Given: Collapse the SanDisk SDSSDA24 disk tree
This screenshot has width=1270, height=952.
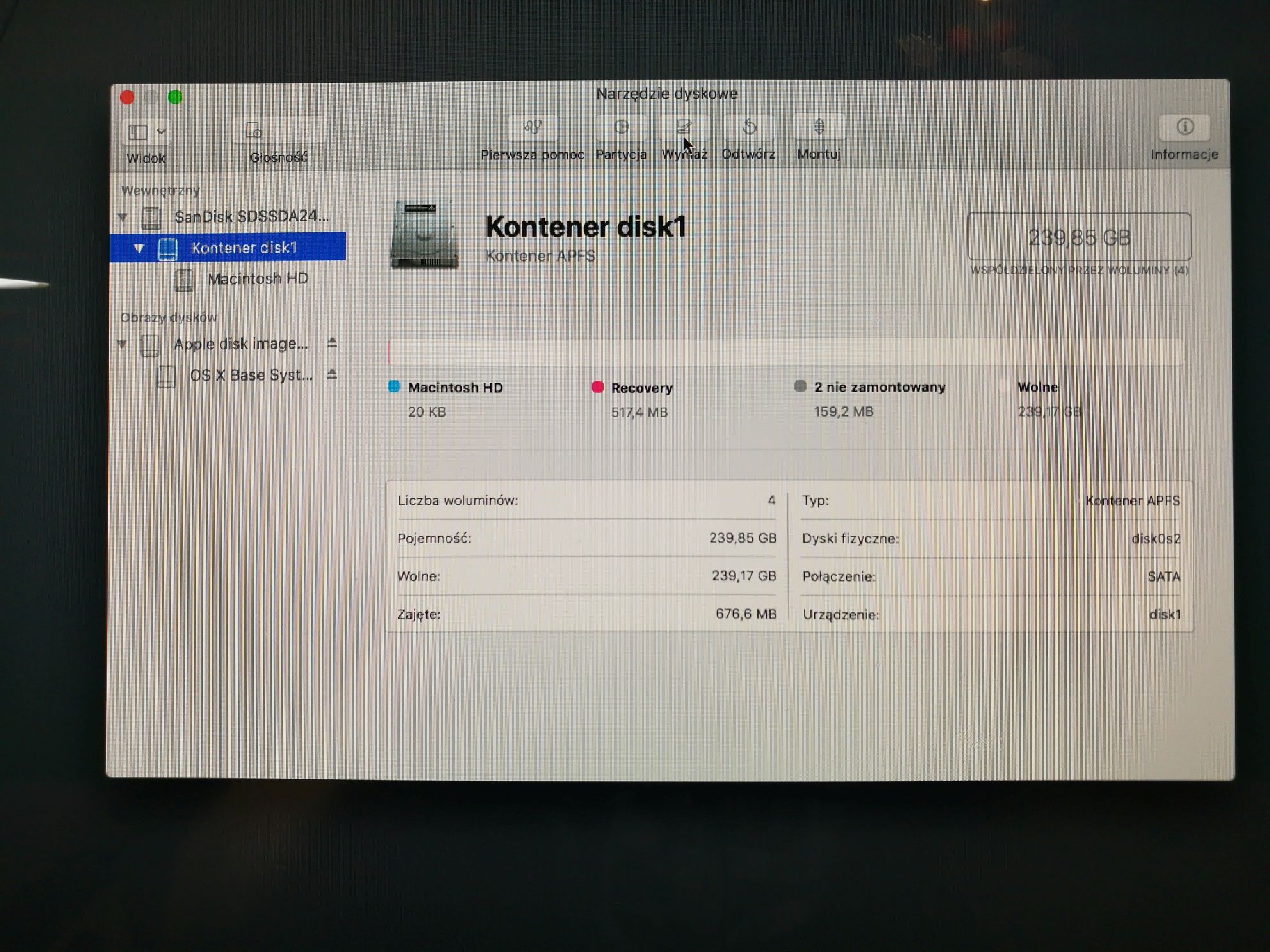Looking at the screenshot, I should point(123,218).
